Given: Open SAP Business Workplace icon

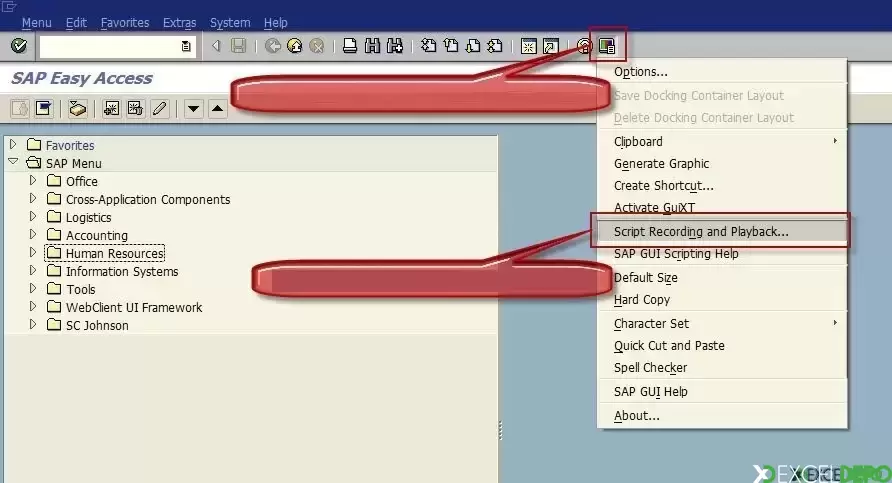Looking at the screenshot, I should coord(77,108).
